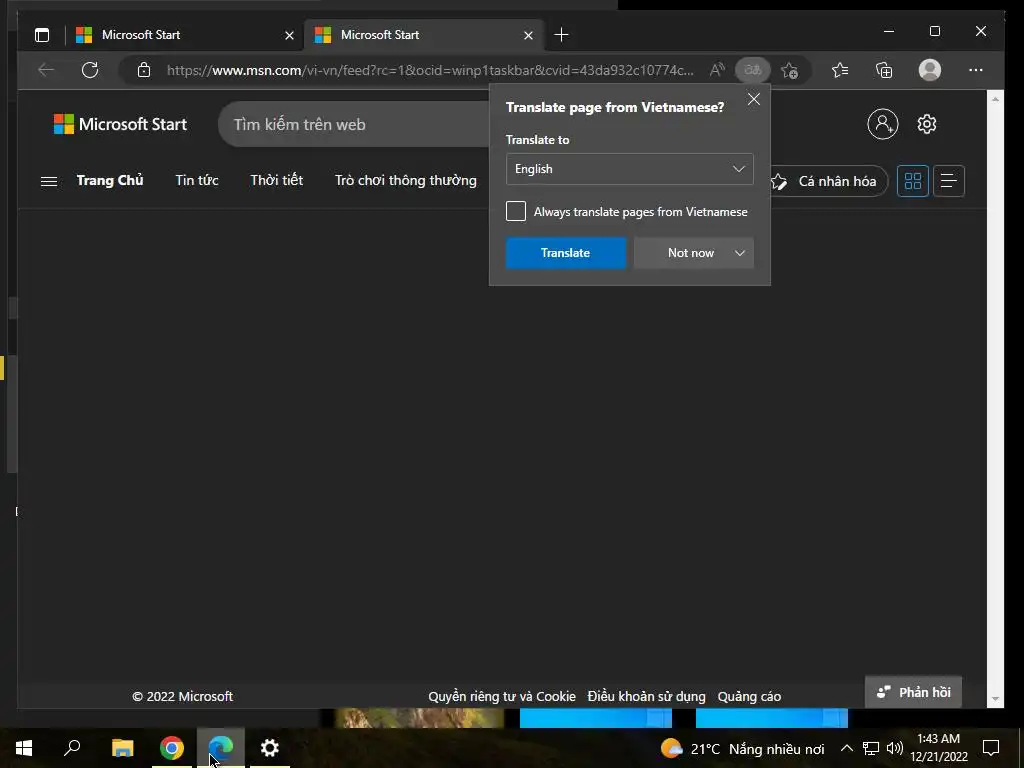Open Trò chơi thông thường section
Viewport: 1024px width, 768px height.
coord(406,180)
